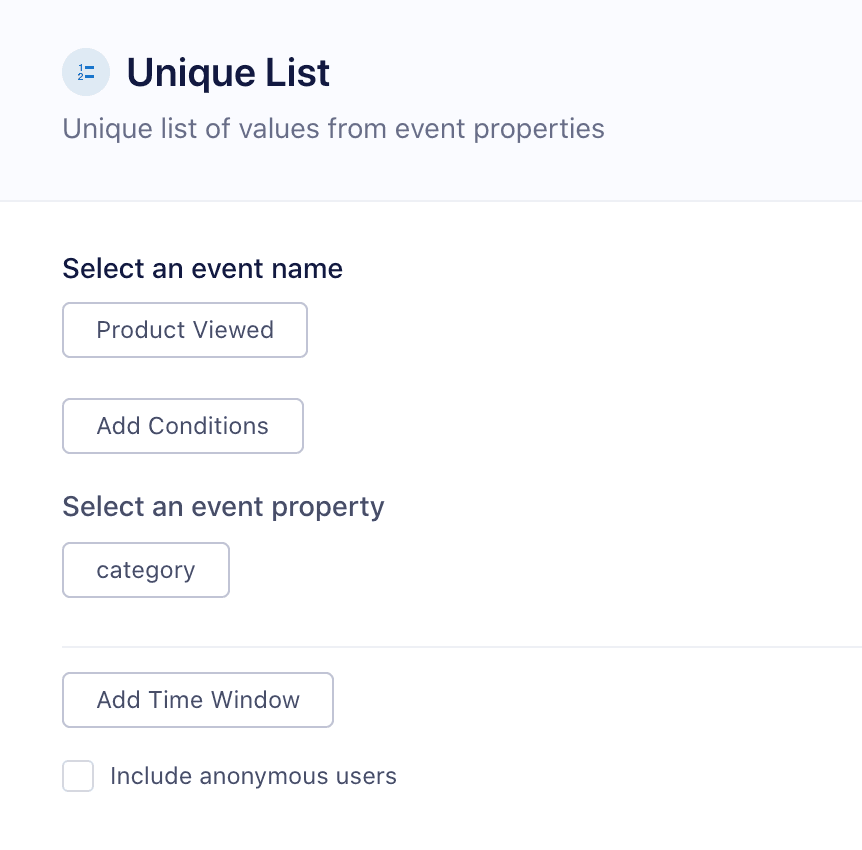This screenshot has height=850, width=862.
Task: Click the subtitle describing unique values
Action: (x=333, y=129)
